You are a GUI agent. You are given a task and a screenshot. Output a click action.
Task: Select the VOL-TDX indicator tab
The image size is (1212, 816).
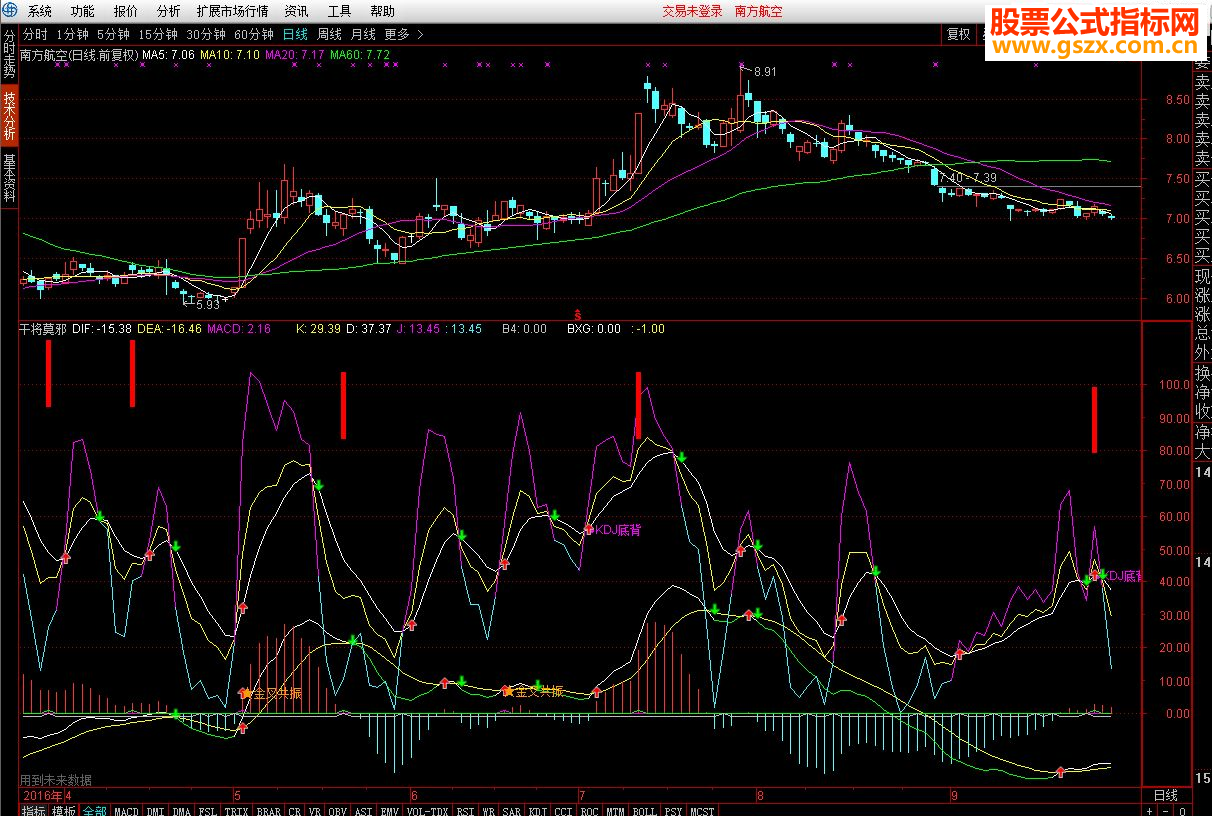point(428,810)
